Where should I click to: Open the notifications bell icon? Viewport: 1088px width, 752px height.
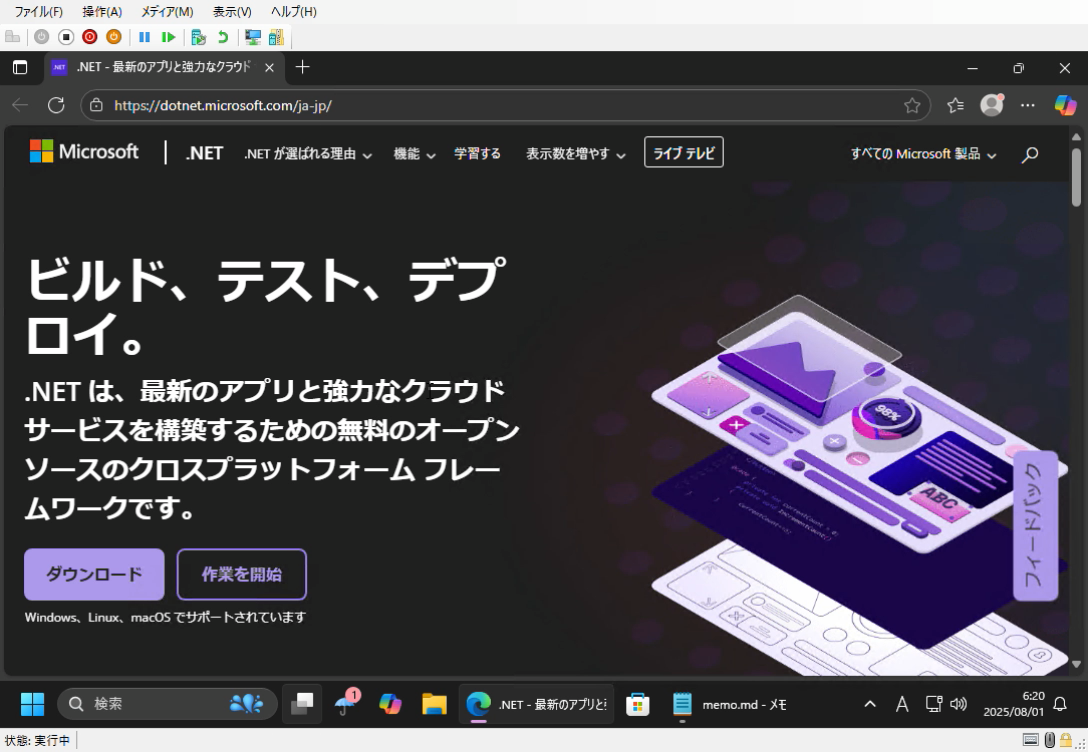coord(1060,704)
